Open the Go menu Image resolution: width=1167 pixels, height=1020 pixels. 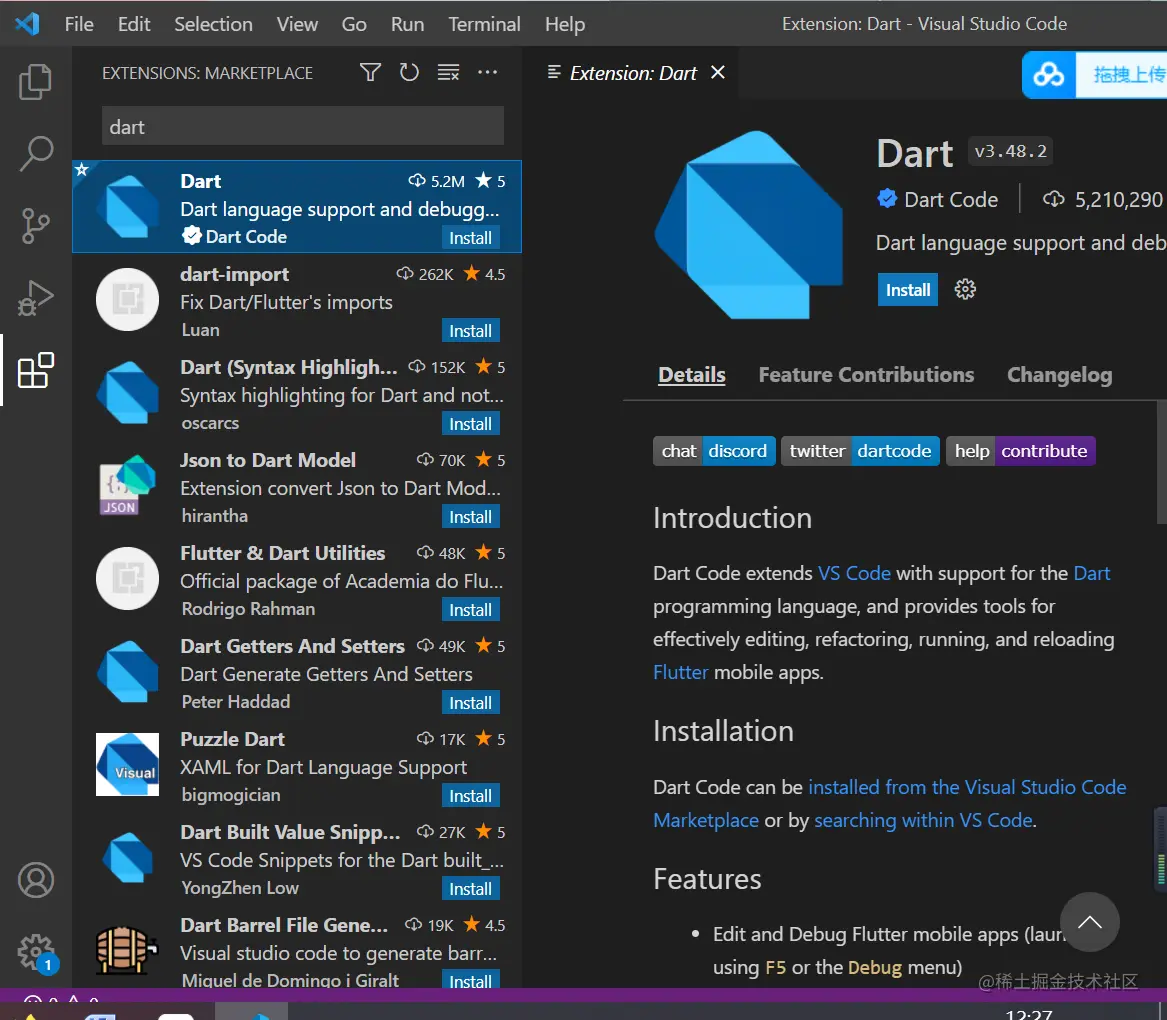pos(354,24)
